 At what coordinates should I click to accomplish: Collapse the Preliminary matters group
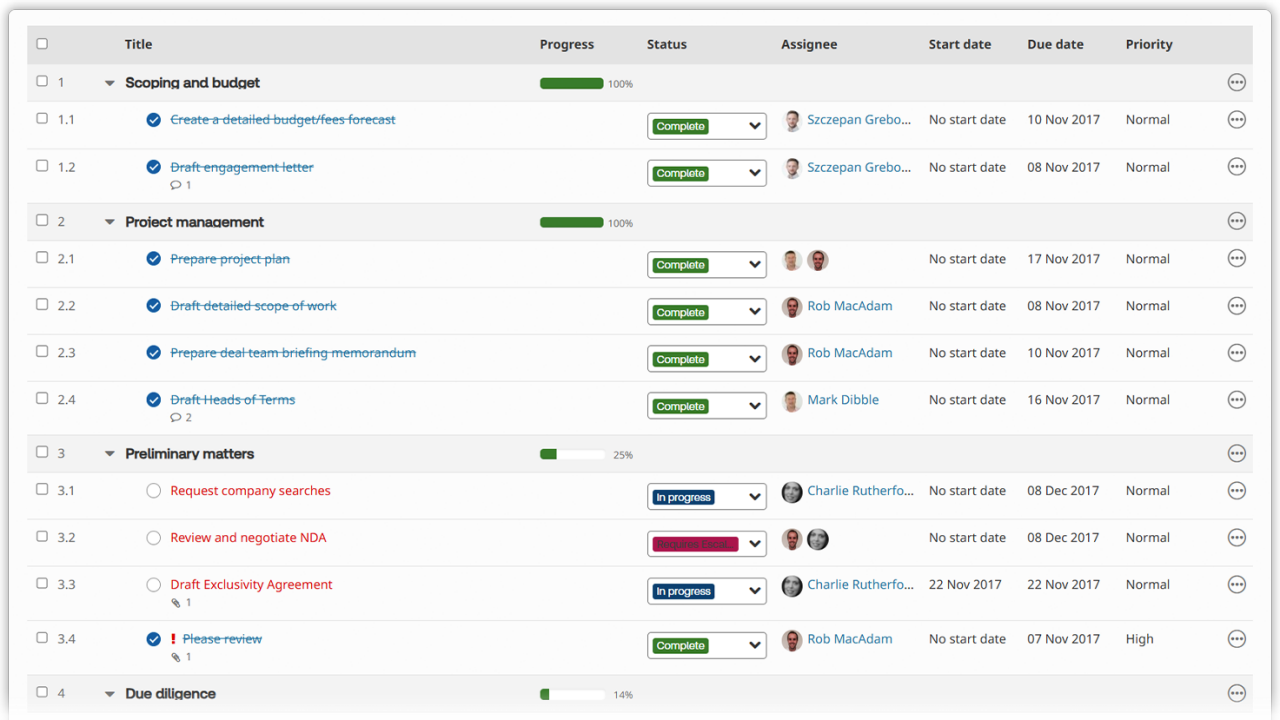[110, 454]
